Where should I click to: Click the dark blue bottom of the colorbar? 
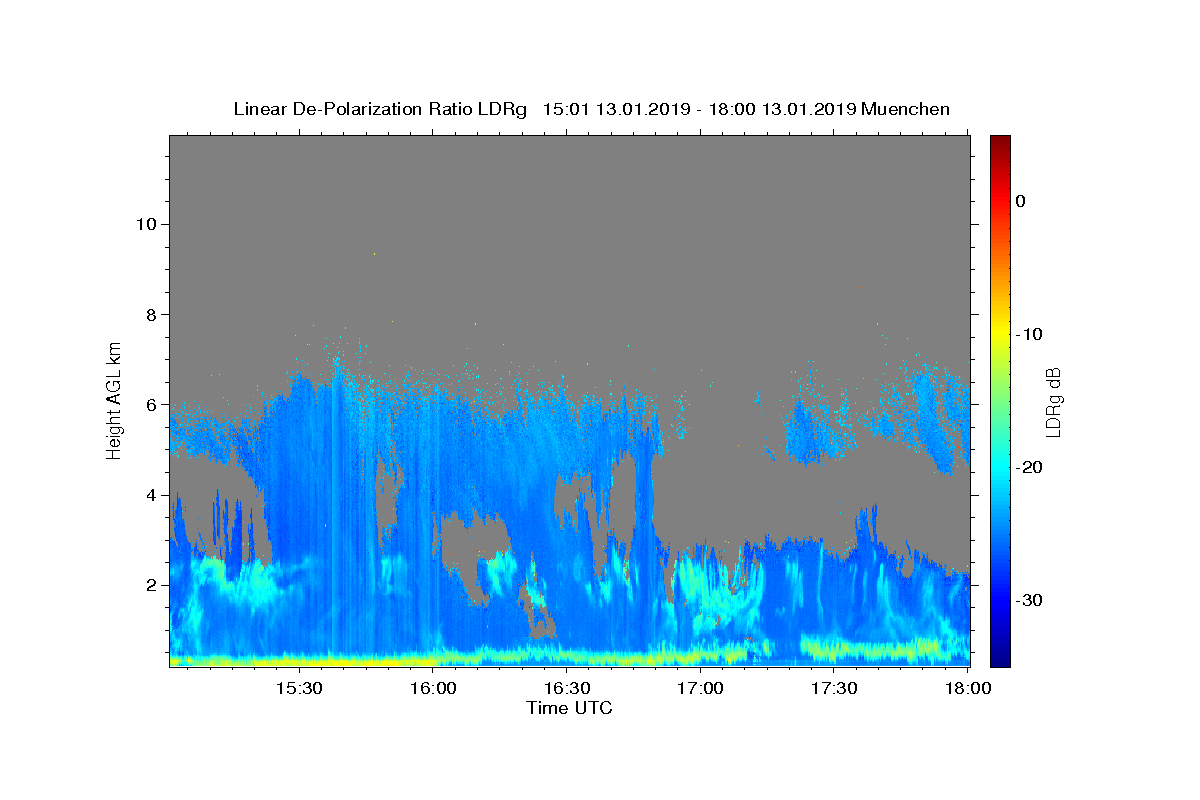click(1000, 659)
